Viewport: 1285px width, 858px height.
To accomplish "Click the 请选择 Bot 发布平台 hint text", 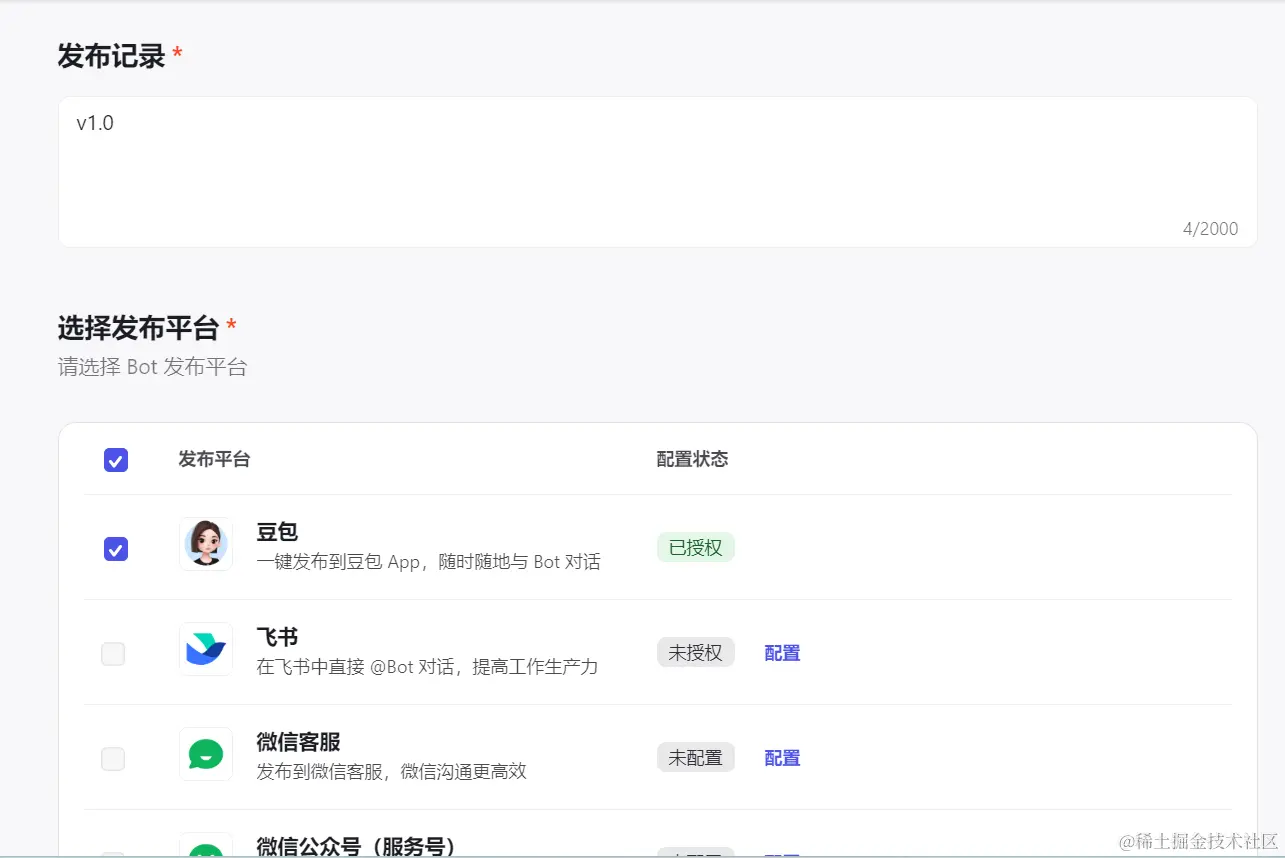I will [152, 367].
